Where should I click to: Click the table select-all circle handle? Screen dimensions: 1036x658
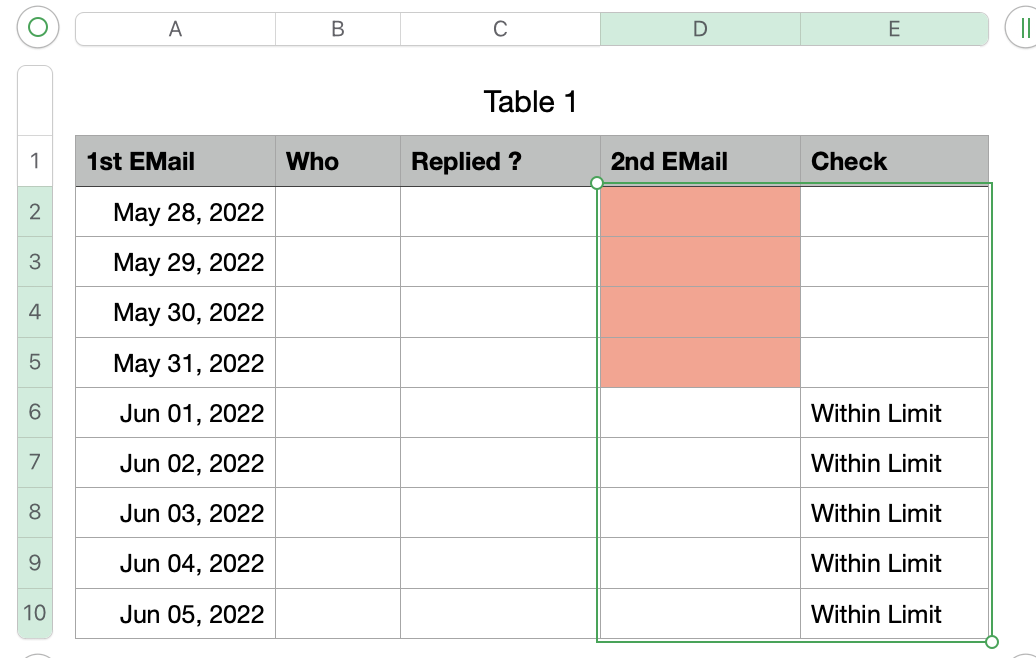point(38,28)
